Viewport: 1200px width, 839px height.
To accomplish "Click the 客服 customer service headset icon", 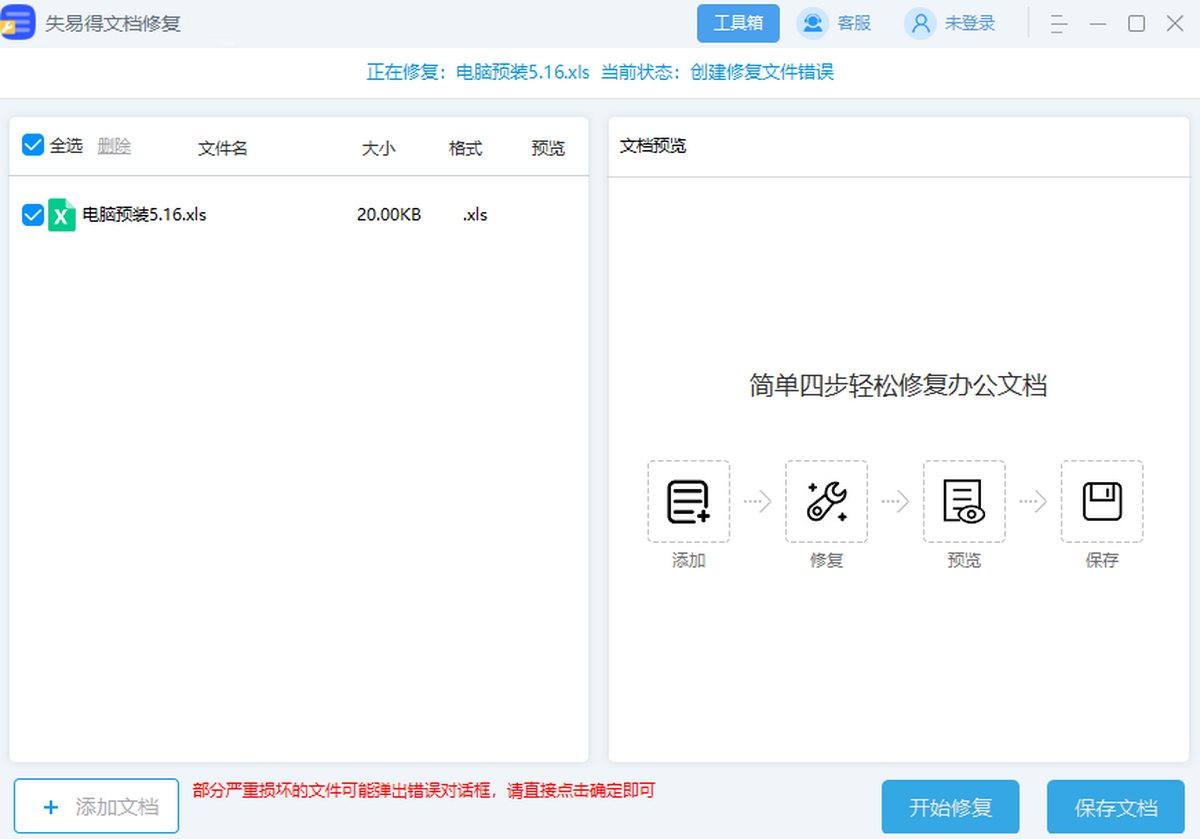I will [813, 23].
